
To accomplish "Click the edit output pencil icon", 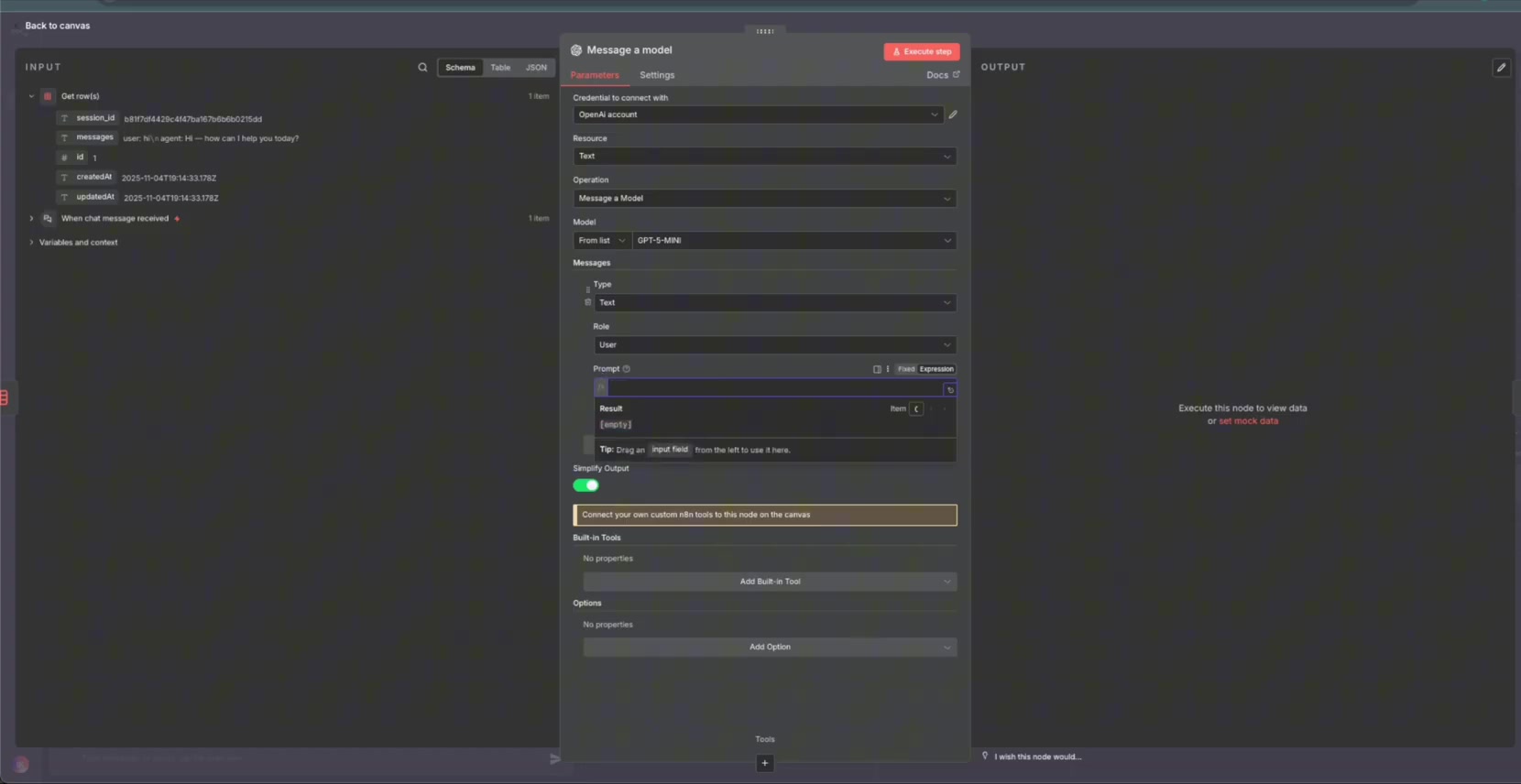I will pyautogui.click(x=1501, y=68).
